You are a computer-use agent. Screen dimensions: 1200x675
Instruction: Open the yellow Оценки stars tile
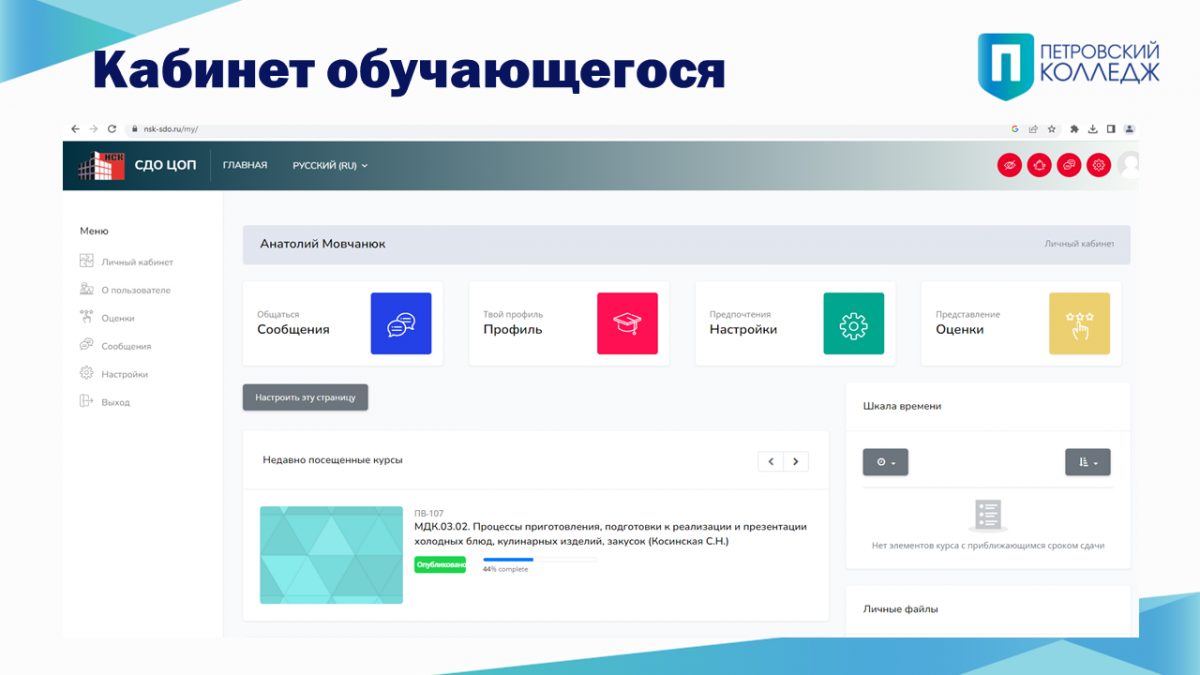pyautogui.click(x=1079, y=323)
